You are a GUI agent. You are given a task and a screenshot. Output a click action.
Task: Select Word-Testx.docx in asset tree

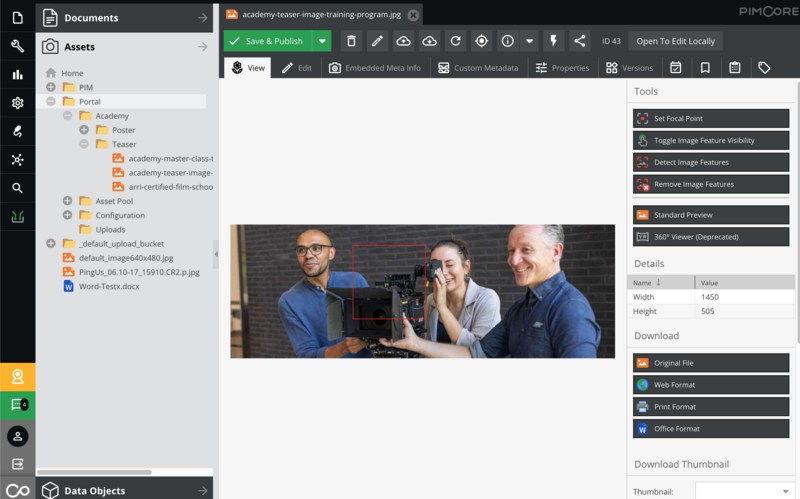[x=110, y=286]
